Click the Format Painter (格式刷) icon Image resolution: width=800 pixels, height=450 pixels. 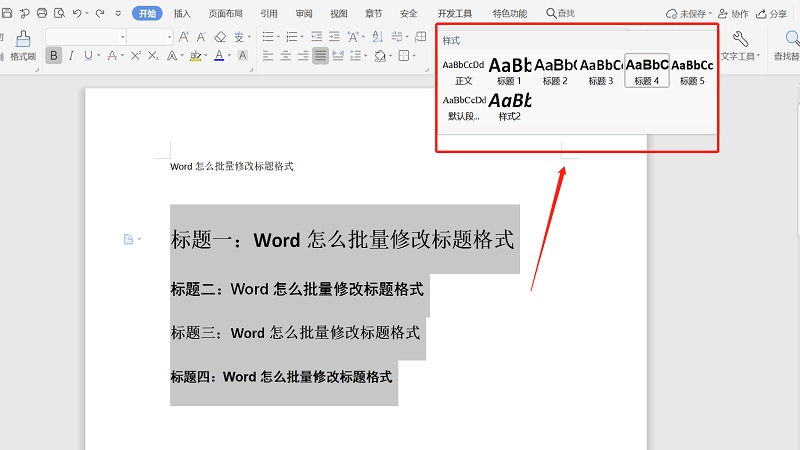click(22, 41)
